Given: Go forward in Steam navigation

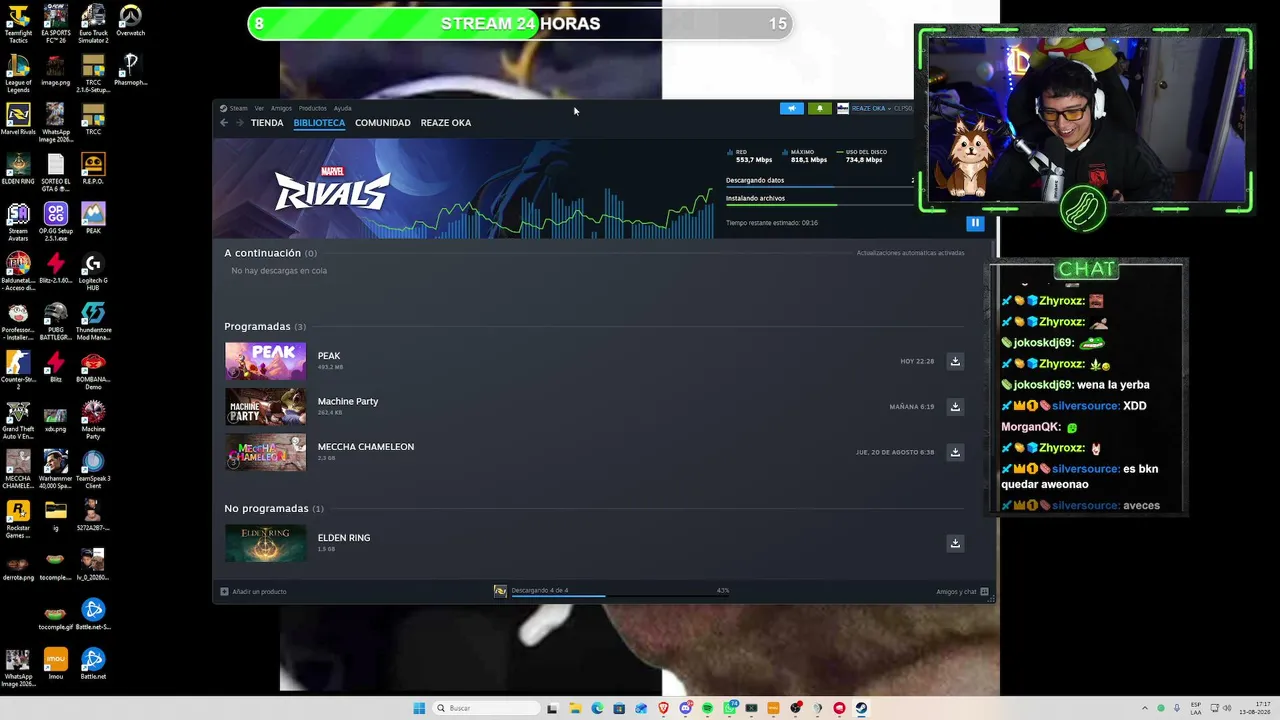Looking at the screenshot, I should point(239,123).
